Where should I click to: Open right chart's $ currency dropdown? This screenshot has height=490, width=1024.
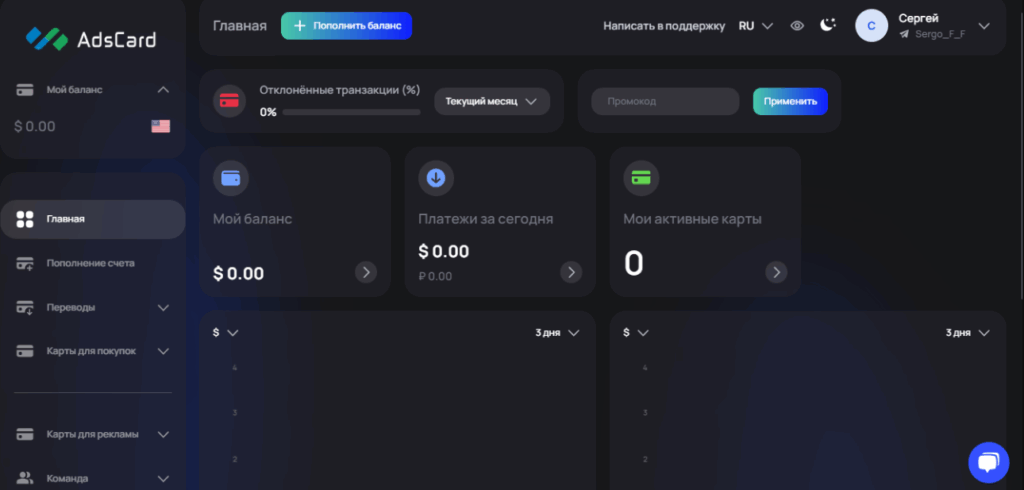coord(635,333)
